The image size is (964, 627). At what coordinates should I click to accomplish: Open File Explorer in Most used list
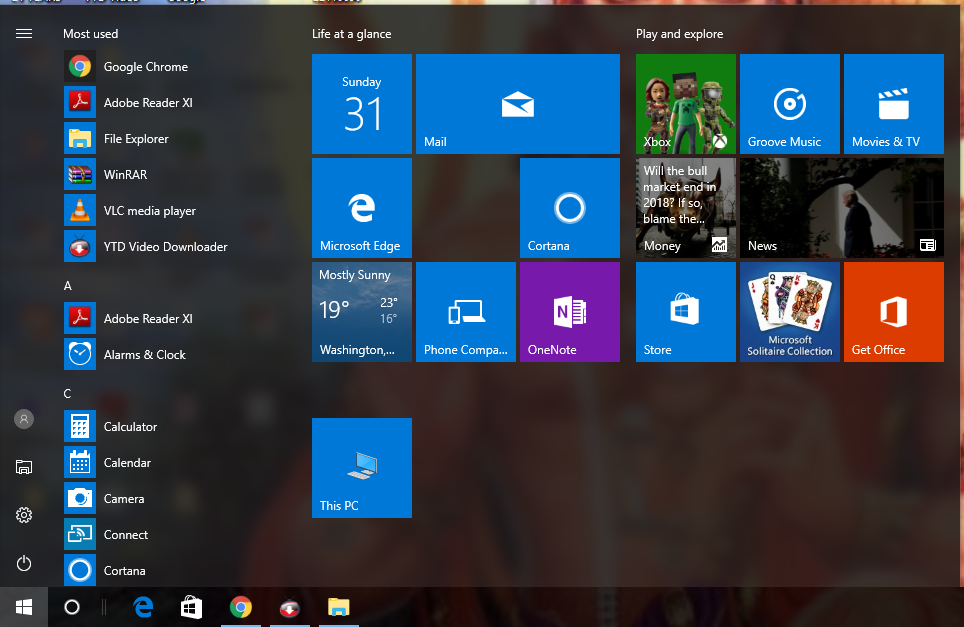pos(148,138)
